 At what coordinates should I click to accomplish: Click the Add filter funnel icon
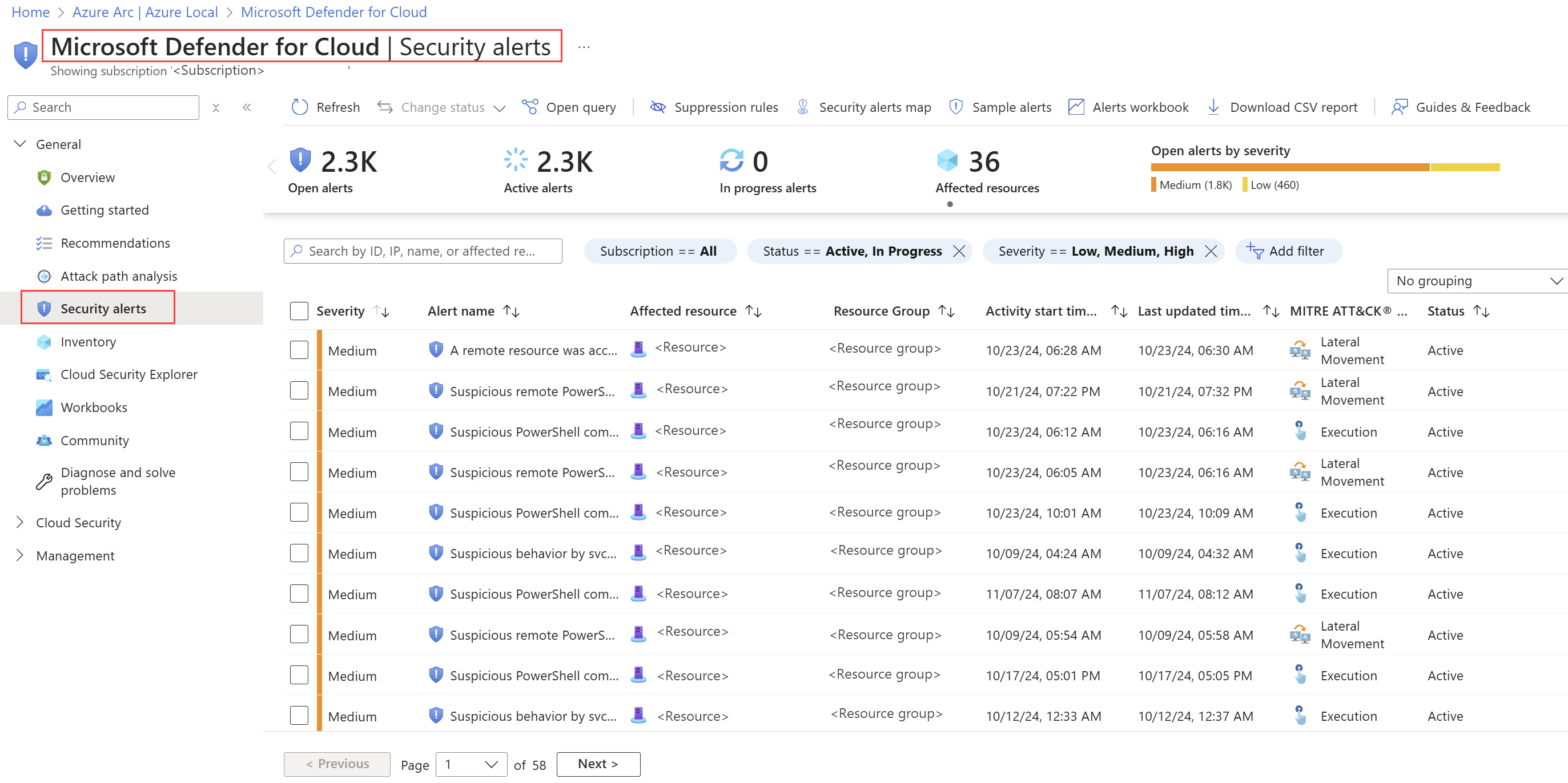pos(1255,251)
